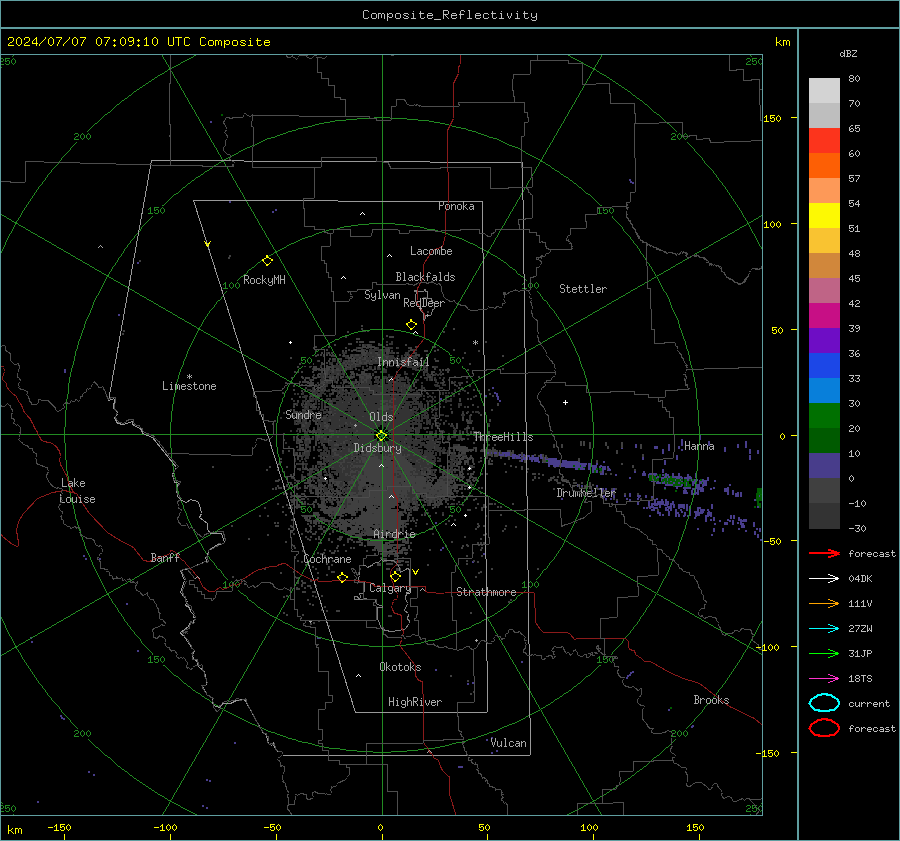The image size is (900, 841).
Task: Click the Sylvan label
Action: pos(382,295)
